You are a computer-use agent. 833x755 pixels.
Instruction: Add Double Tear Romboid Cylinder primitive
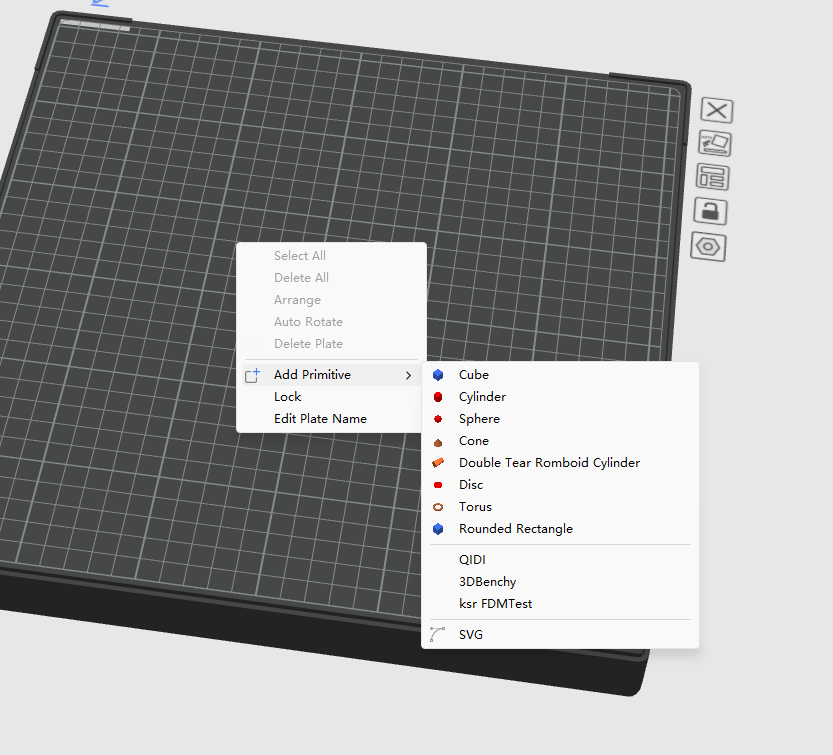pyautogui.click(x=560, y=463)
